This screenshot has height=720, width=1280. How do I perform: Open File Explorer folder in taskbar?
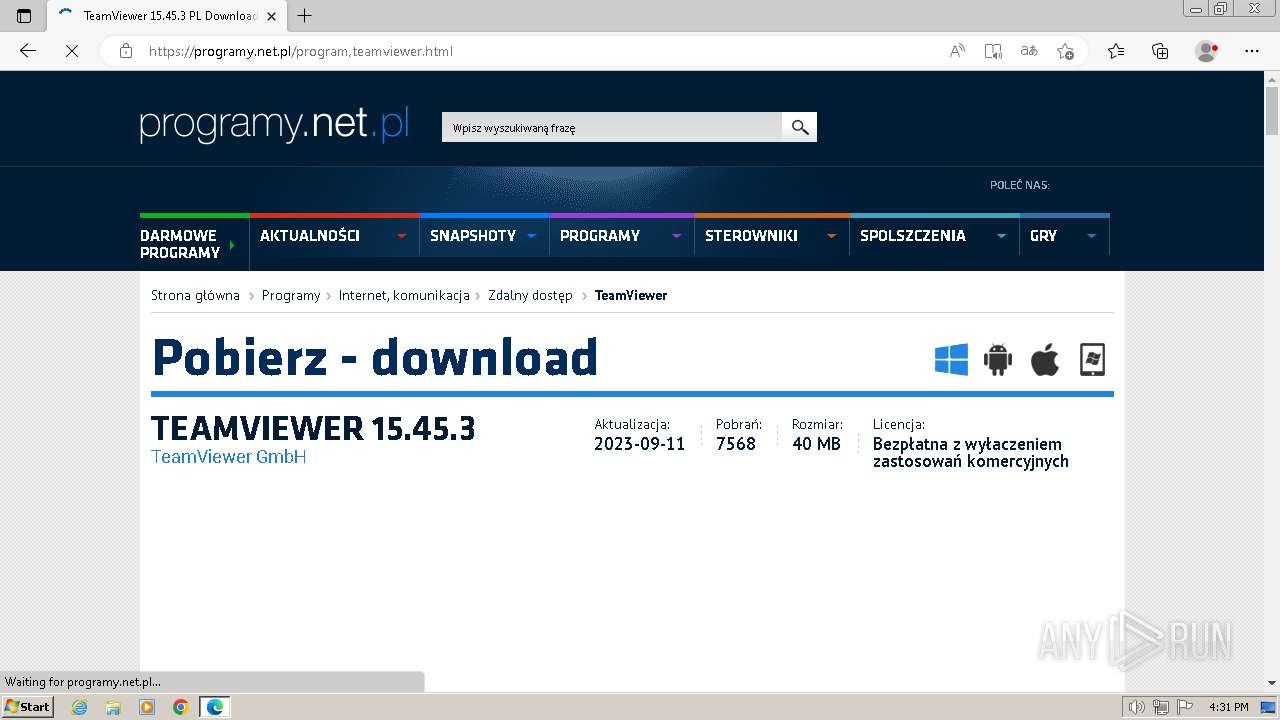click(x=113, y=707)
